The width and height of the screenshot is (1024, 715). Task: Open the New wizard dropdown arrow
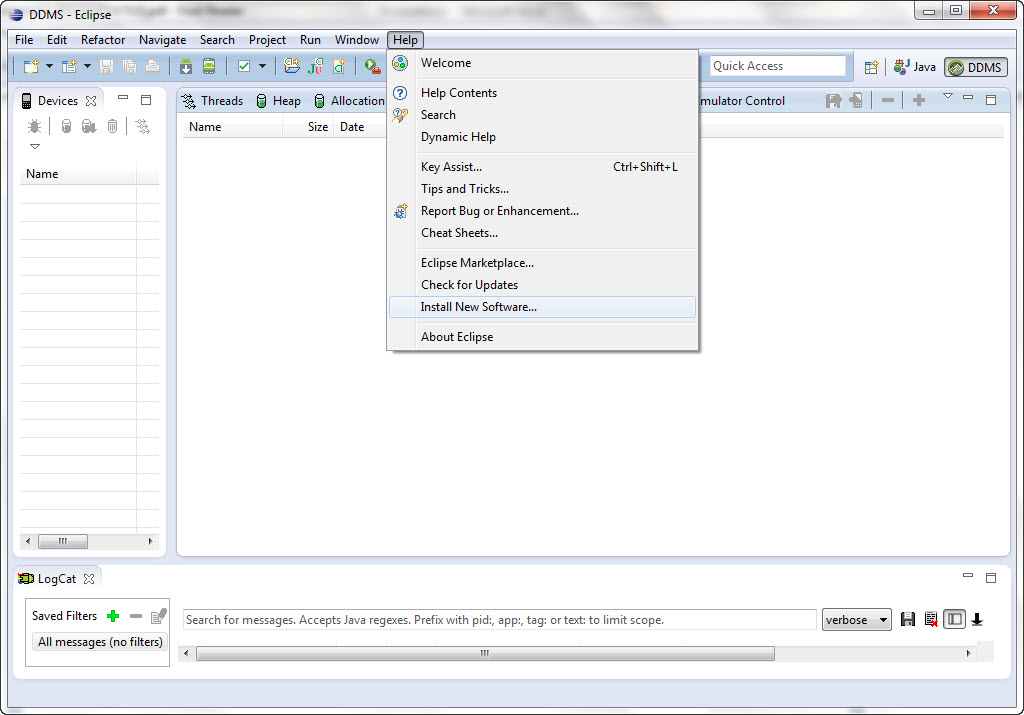[49, 67]
